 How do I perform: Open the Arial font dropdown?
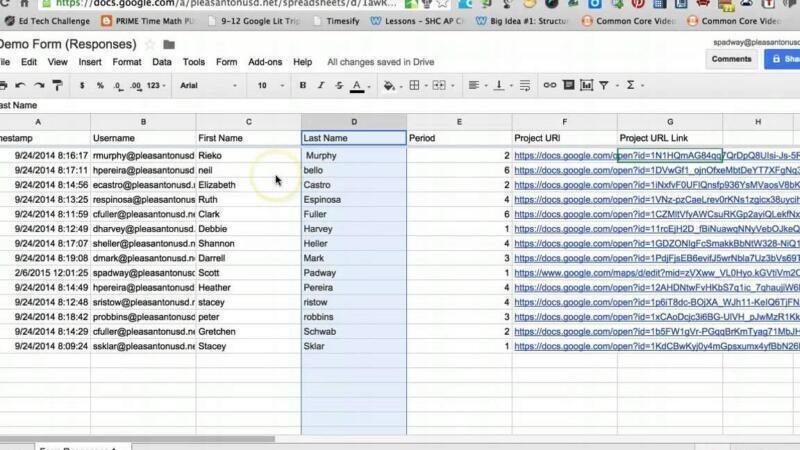[x=207, y=86]
